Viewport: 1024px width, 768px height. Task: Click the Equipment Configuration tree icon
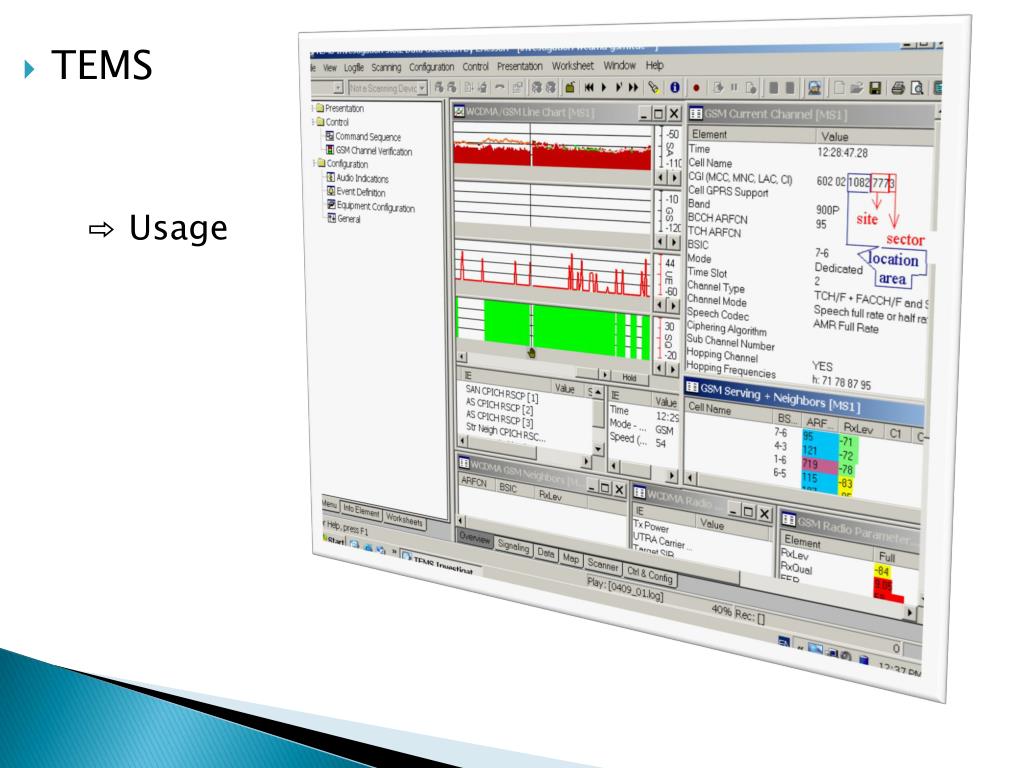click(x=331, y=204)
